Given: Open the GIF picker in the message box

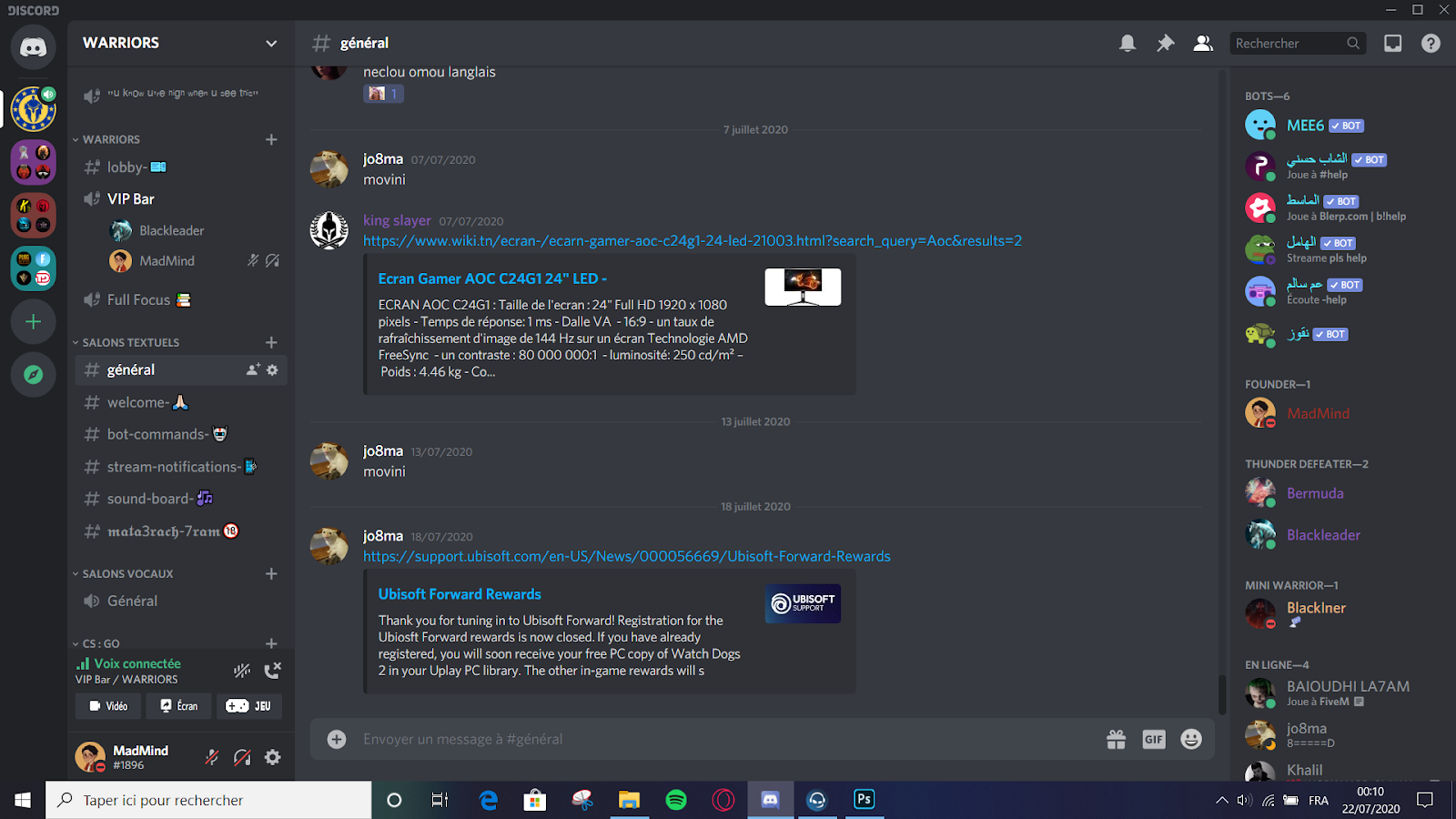Looking at the screenshot, I should 1153,739.
